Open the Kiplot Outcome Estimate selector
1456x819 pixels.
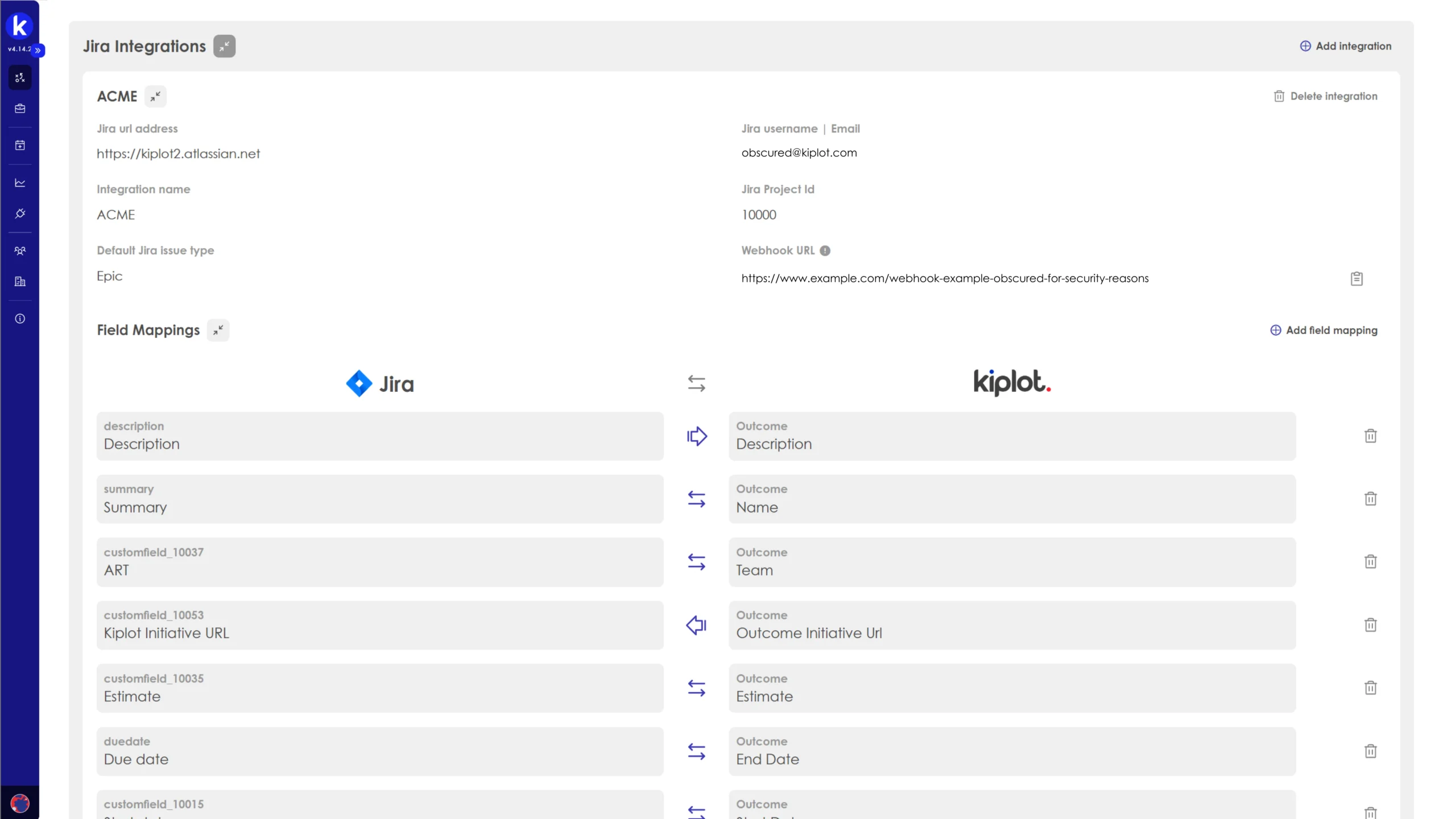click(x=1012, y=688)
